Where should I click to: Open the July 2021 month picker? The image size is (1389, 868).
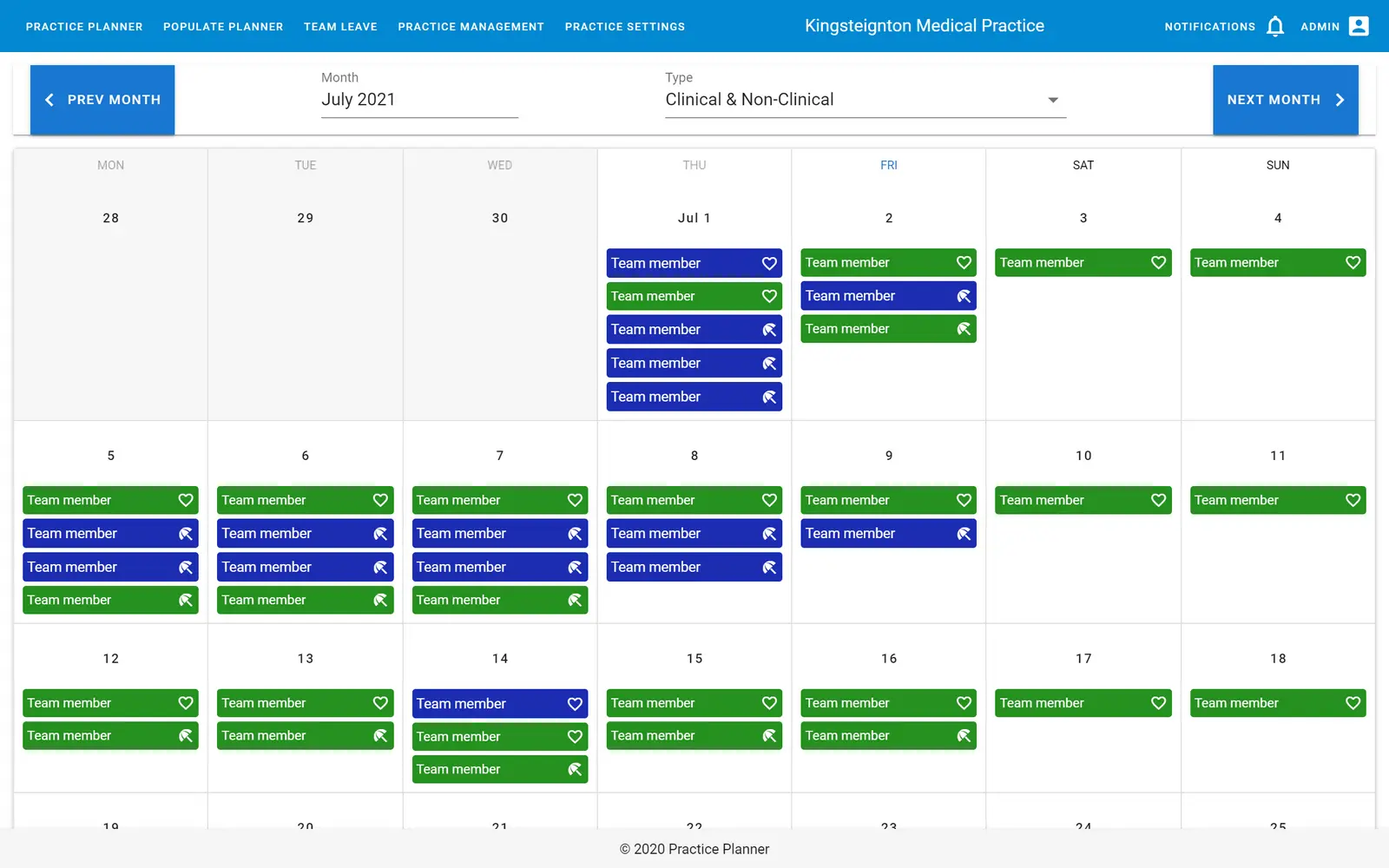(x=419, y=100)
